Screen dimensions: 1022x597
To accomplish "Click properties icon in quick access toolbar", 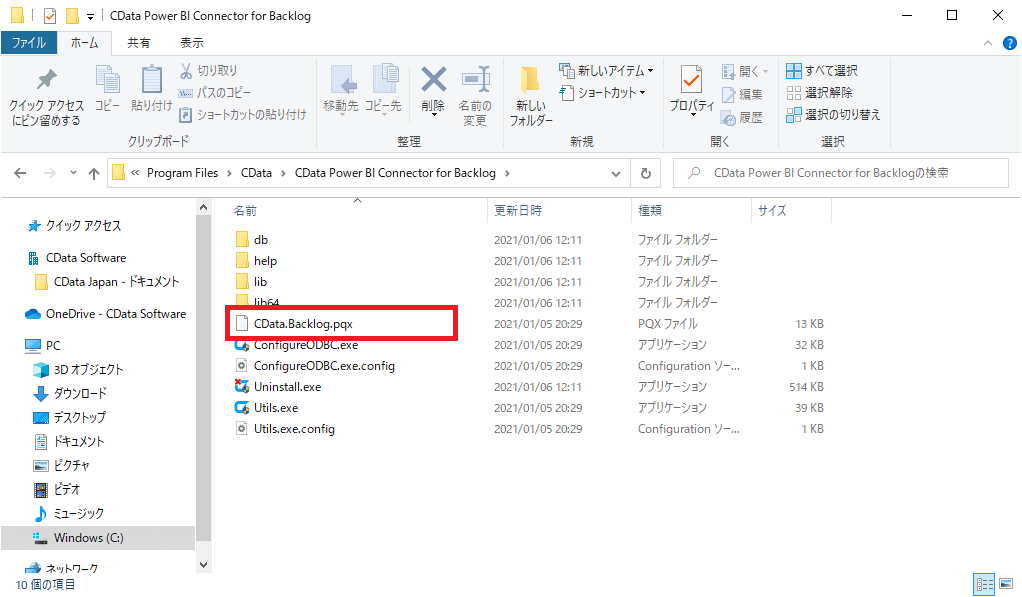I will pyautogui.click(x=50, y=16).
